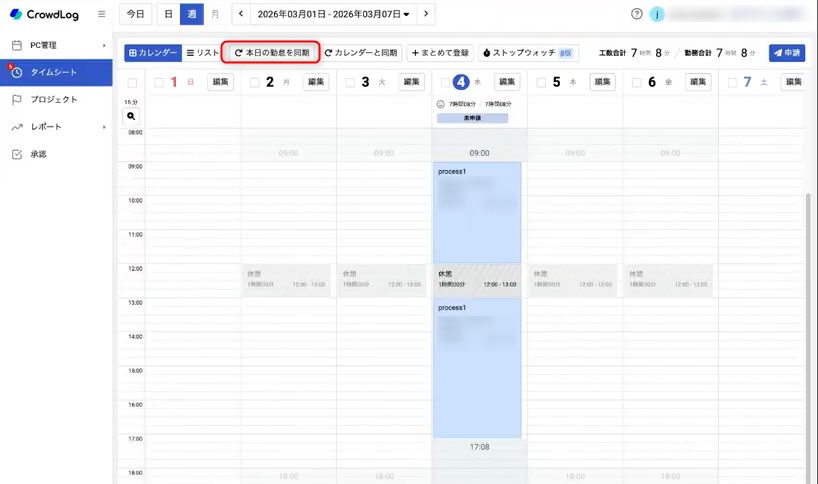
Task: Click the magnifier zoom icon under 15分
Action: pyautogui.click(x=131, y=117)
